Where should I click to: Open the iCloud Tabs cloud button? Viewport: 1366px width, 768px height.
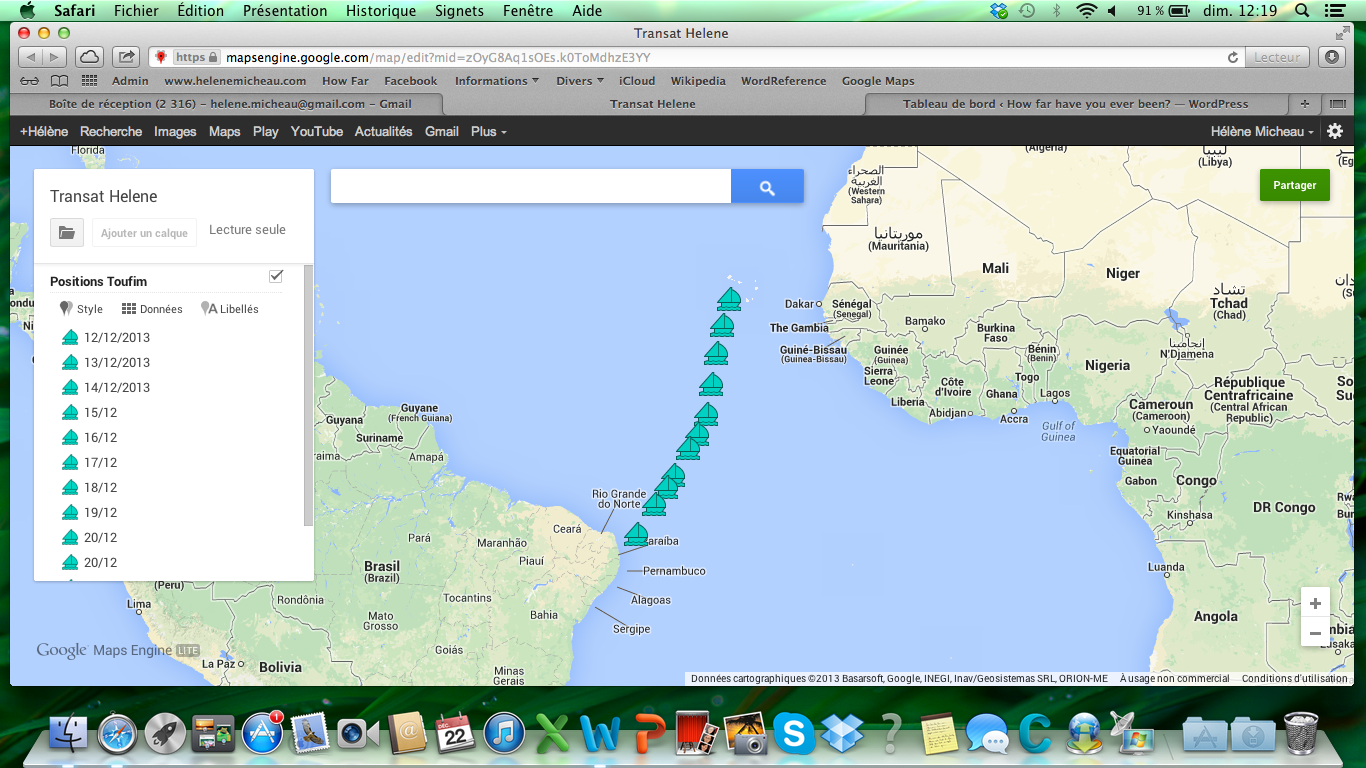tap(89, 57)
